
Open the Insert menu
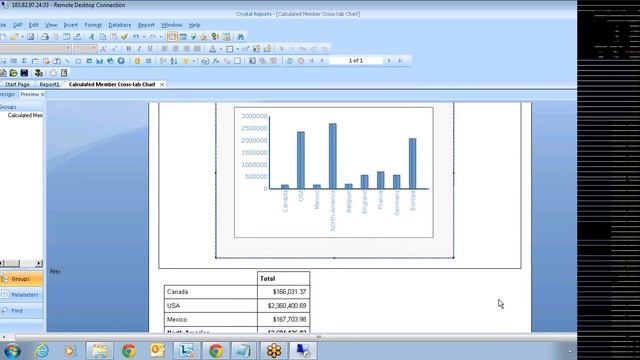[x=71, y=25]
